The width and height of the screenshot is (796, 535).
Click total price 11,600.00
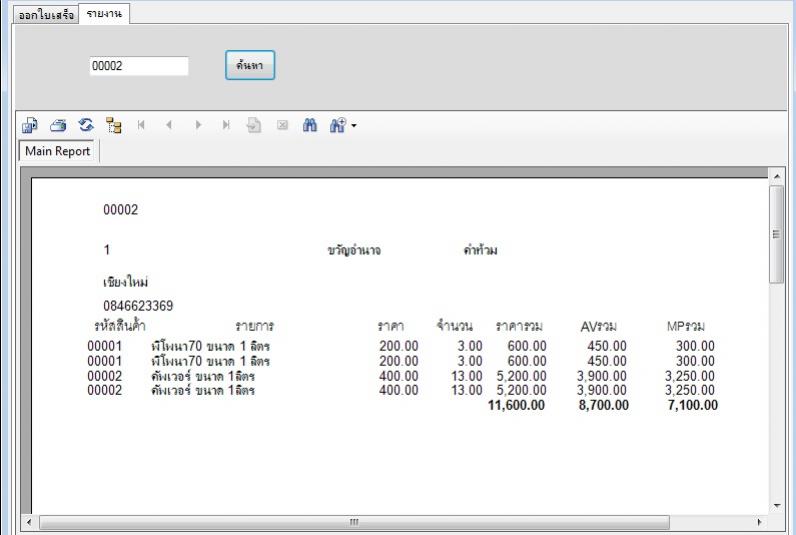tap(516, 405)
